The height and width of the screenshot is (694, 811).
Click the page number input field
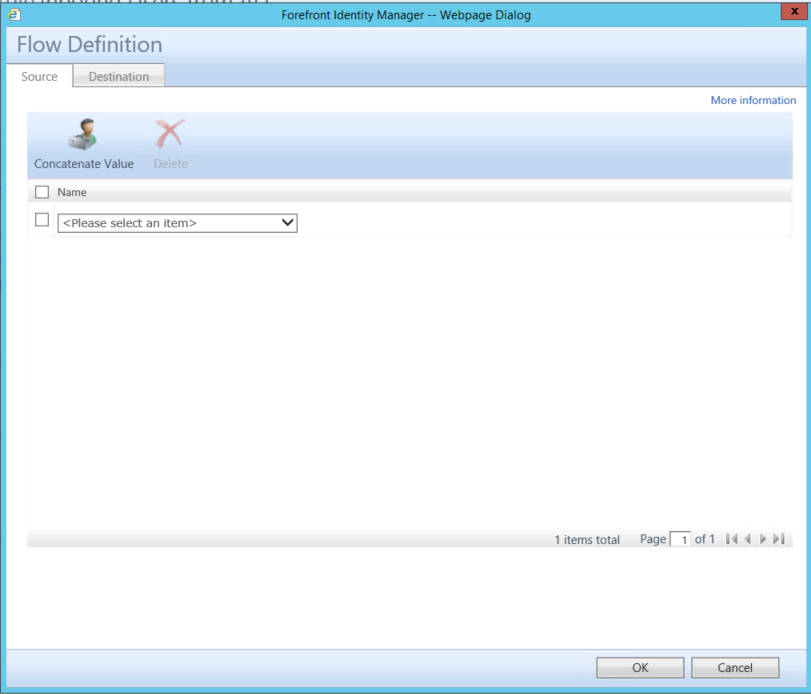(x=680, y=539)
